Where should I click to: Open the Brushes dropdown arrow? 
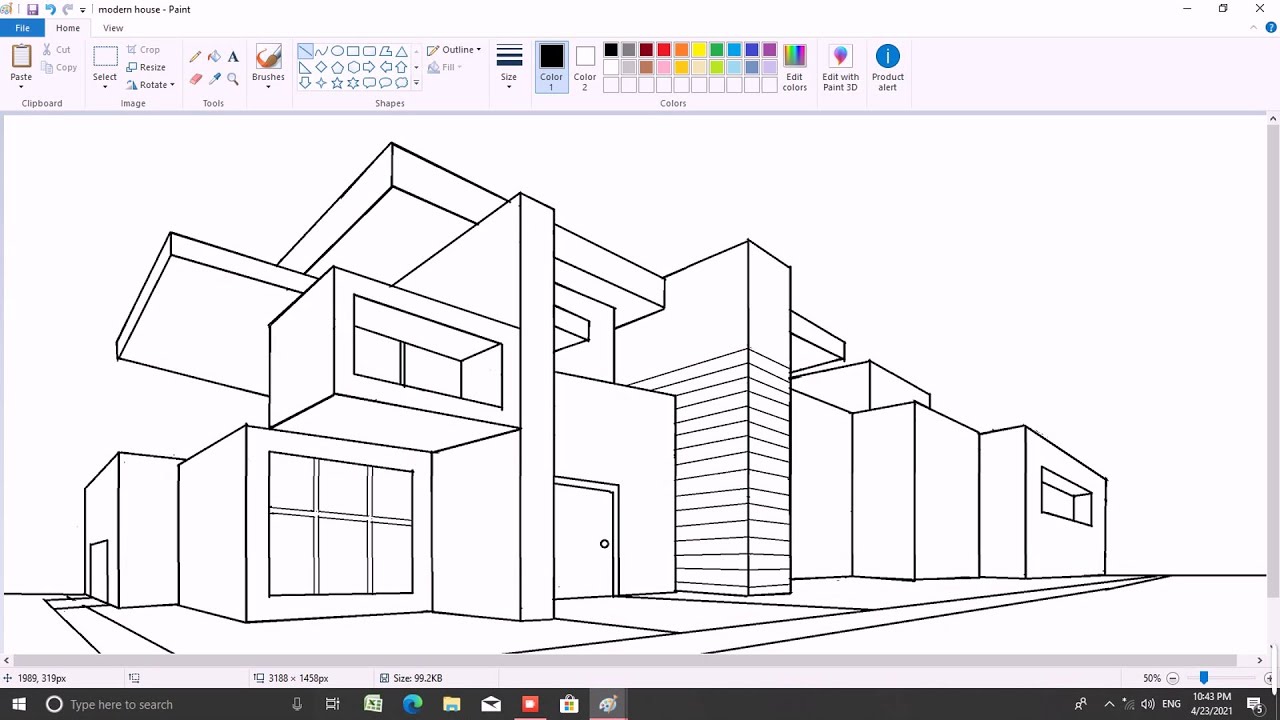click(268, 87)
